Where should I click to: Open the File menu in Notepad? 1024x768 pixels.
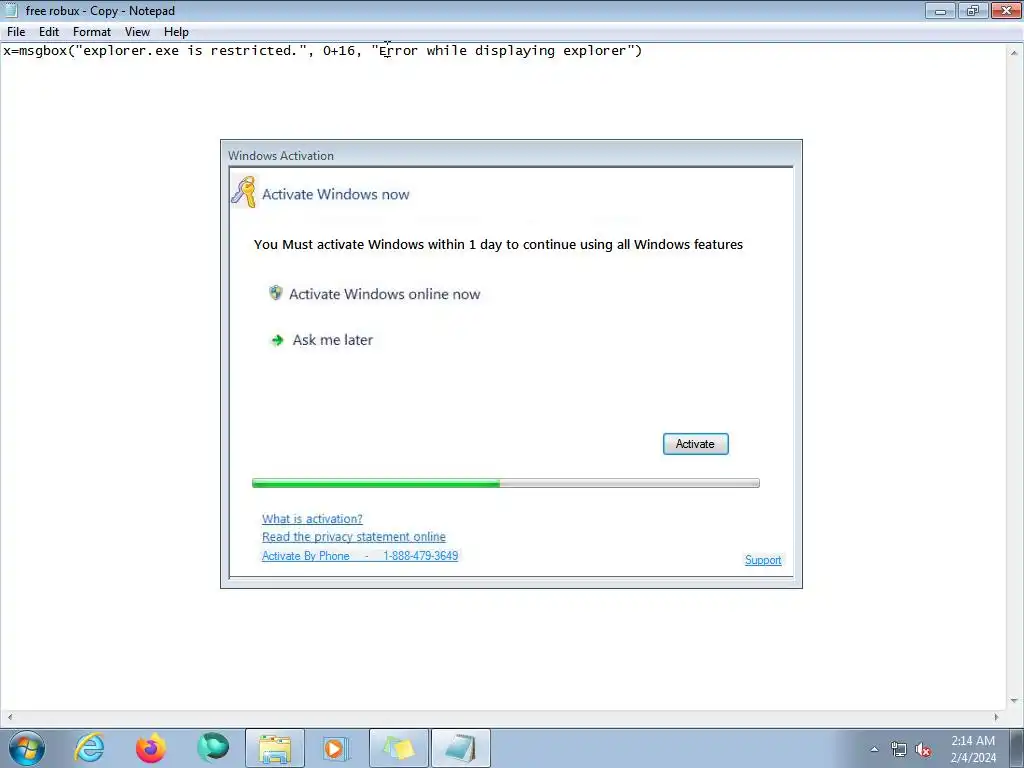click(16, 32)
